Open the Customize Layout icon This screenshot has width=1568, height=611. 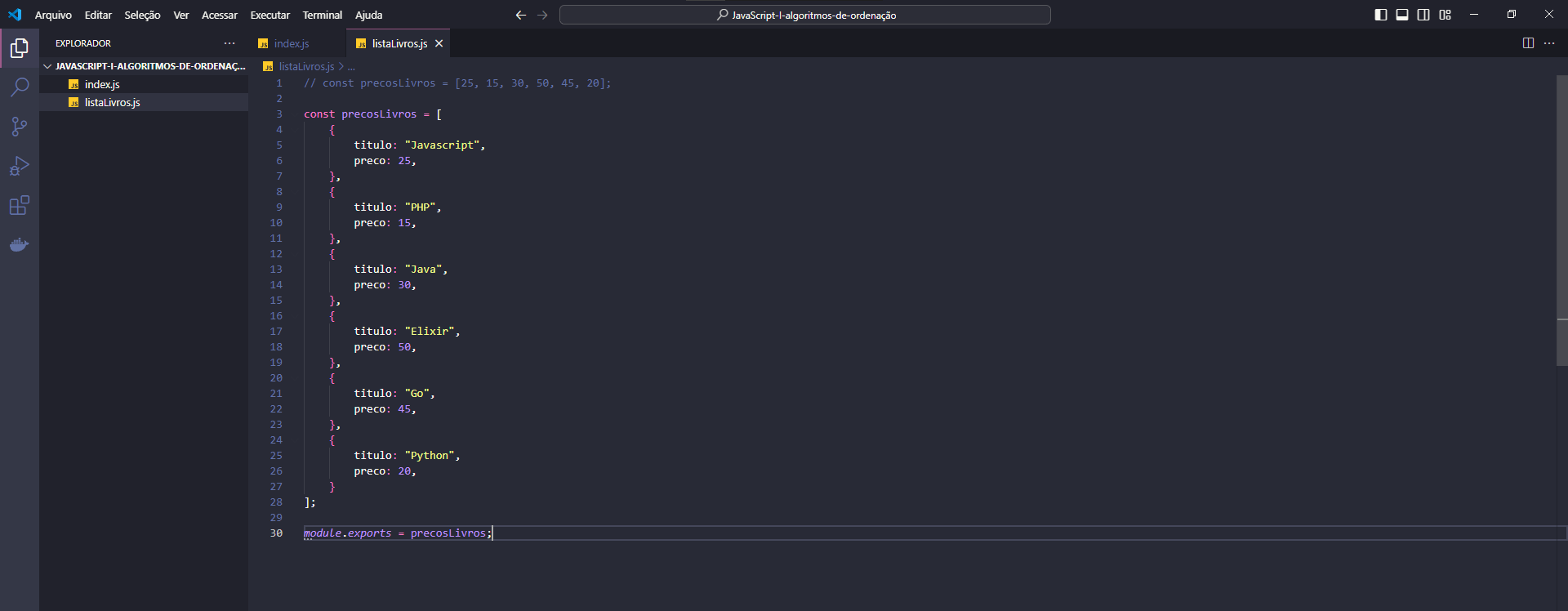pyautogui.click(x=1445, y=15)
